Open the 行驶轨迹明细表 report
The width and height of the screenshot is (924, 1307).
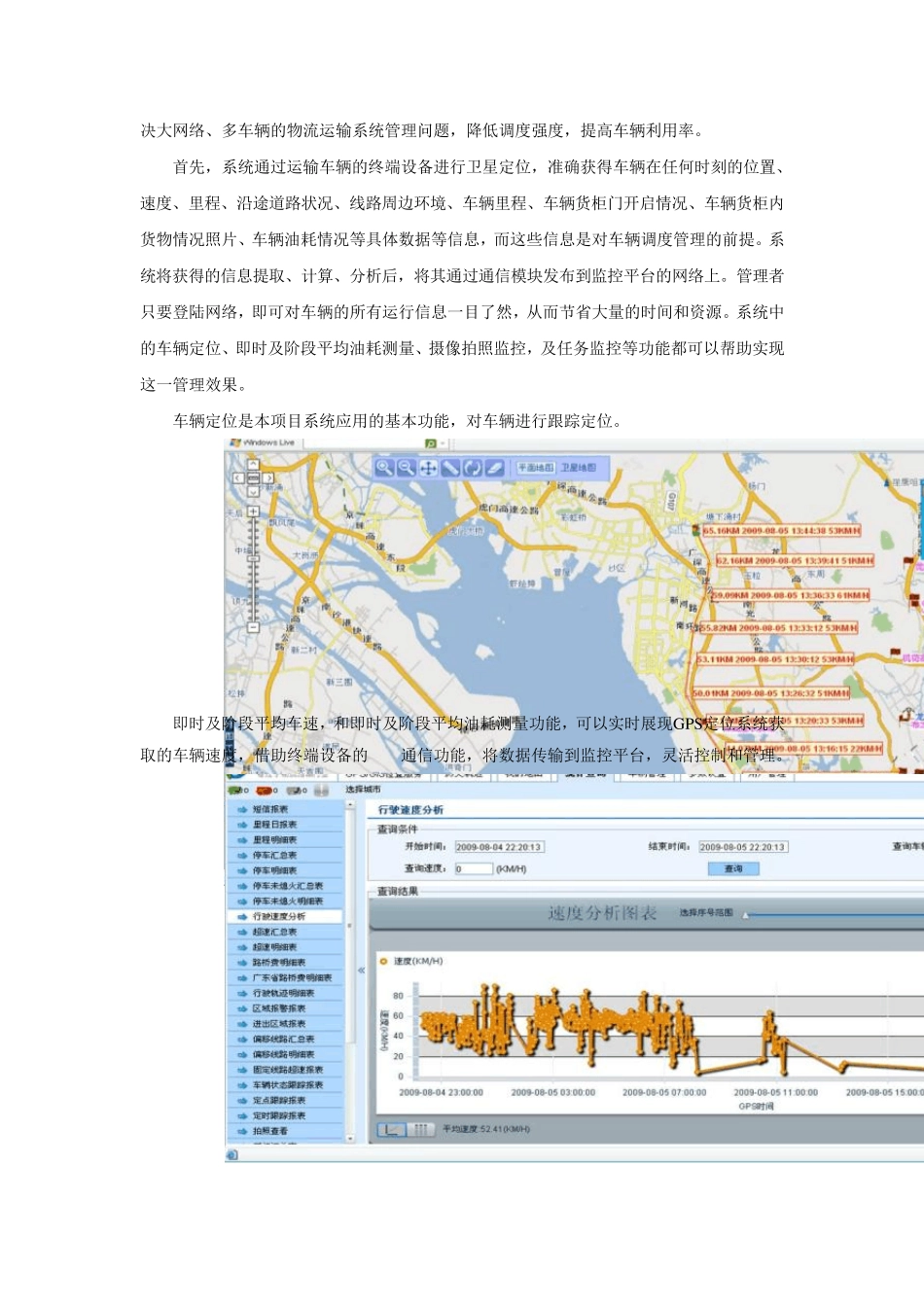pos(283,993)
